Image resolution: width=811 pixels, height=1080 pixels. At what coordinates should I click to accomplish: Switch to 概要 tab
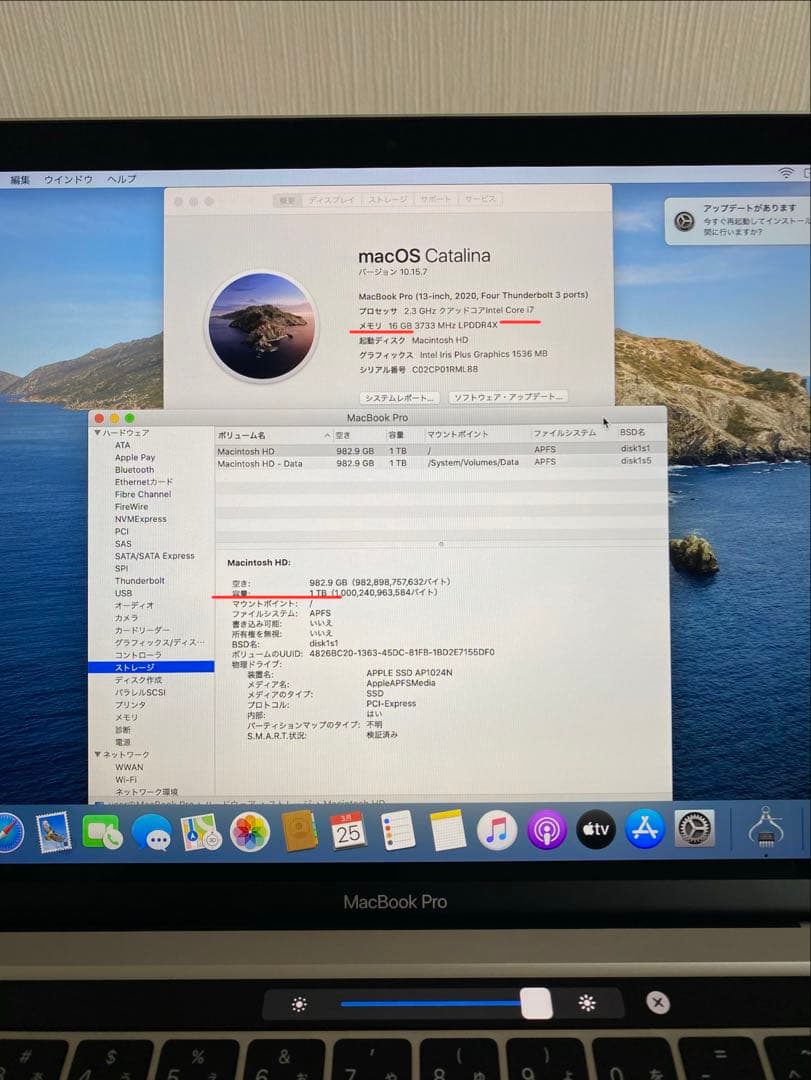click(x=287, y=200)
